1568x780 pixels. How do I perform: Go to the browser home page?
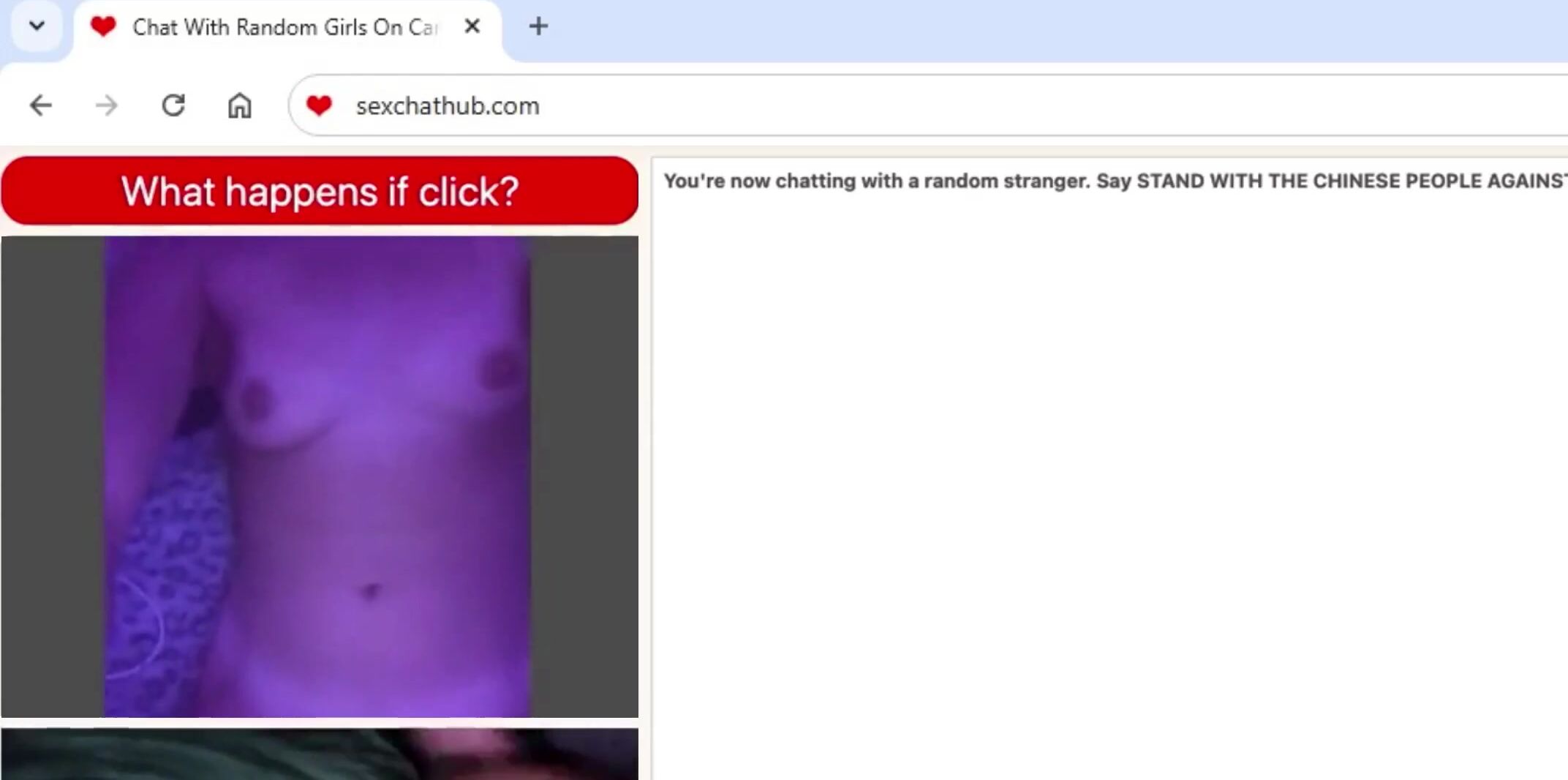click(239, 105)
